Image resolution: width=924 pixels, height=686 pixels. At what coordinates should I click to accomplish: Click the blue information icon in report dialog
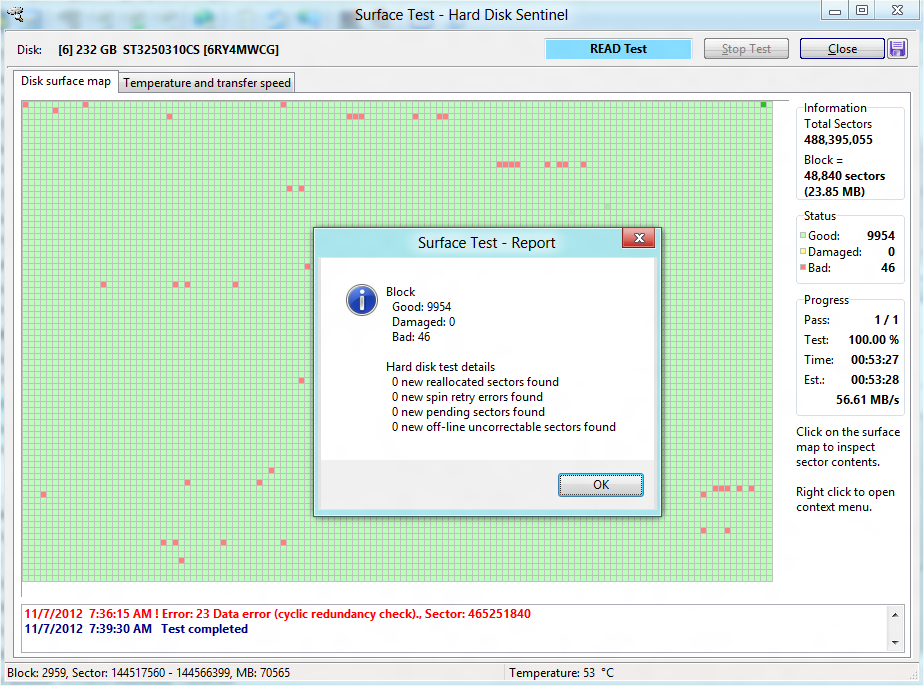click(362, 300)
